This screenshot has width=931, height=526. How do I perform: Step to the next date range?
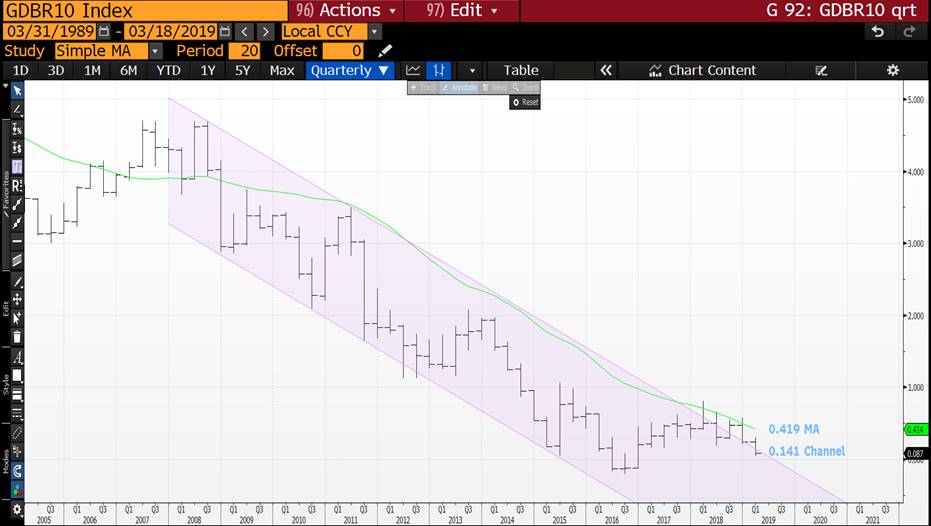(x=265, y=31)
